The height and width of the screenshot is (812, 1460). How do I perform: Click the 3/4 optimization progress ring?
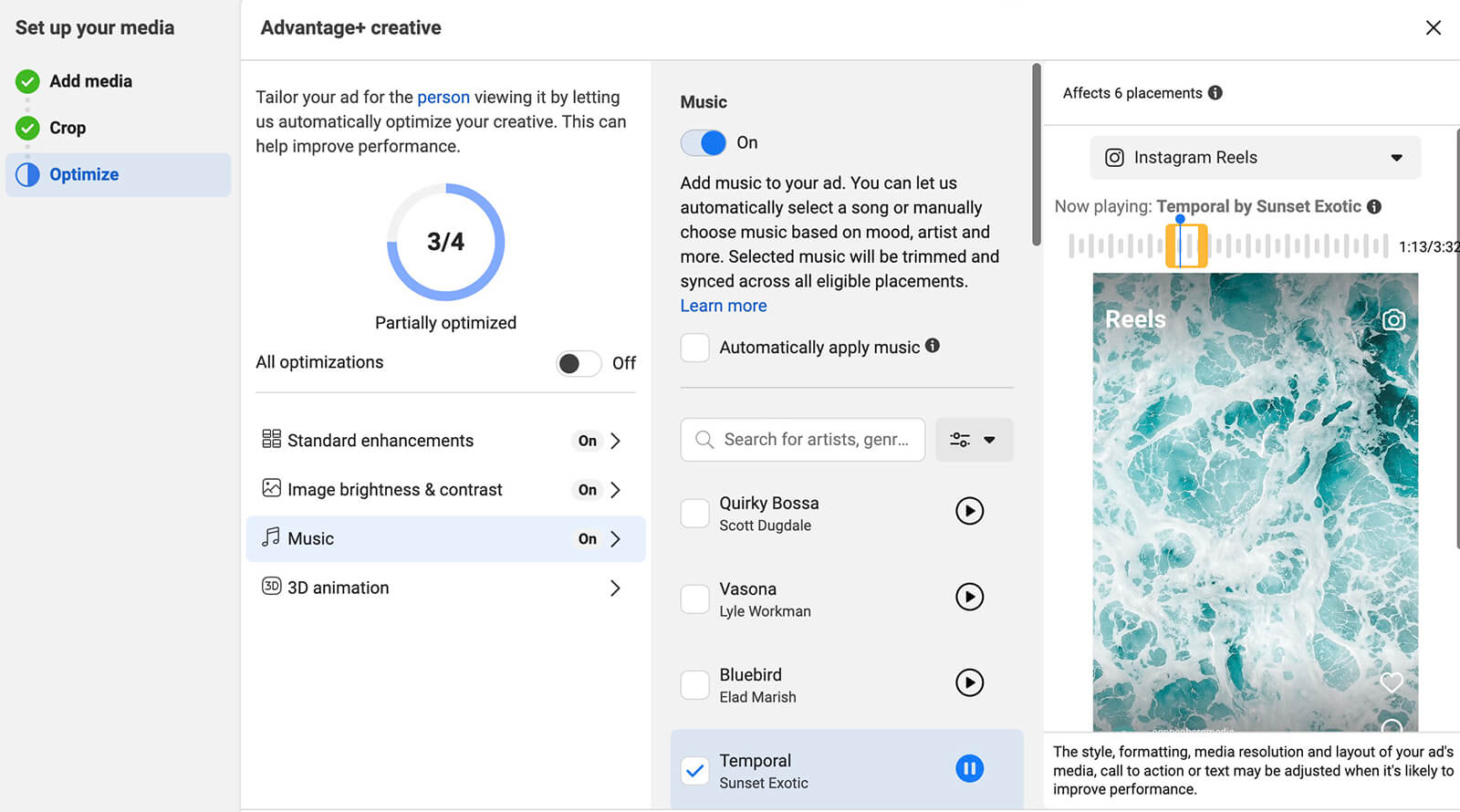click(445, 242)
